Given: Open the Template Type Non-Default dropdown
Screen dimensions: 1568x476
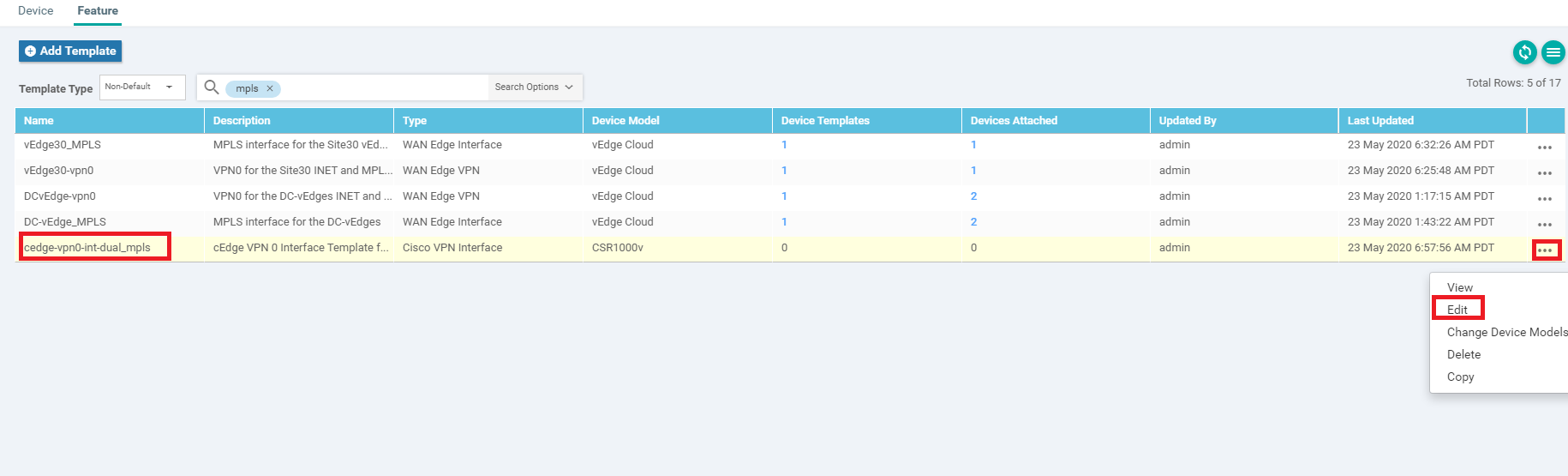Looking at the screenshot, I should click(142, 87).
